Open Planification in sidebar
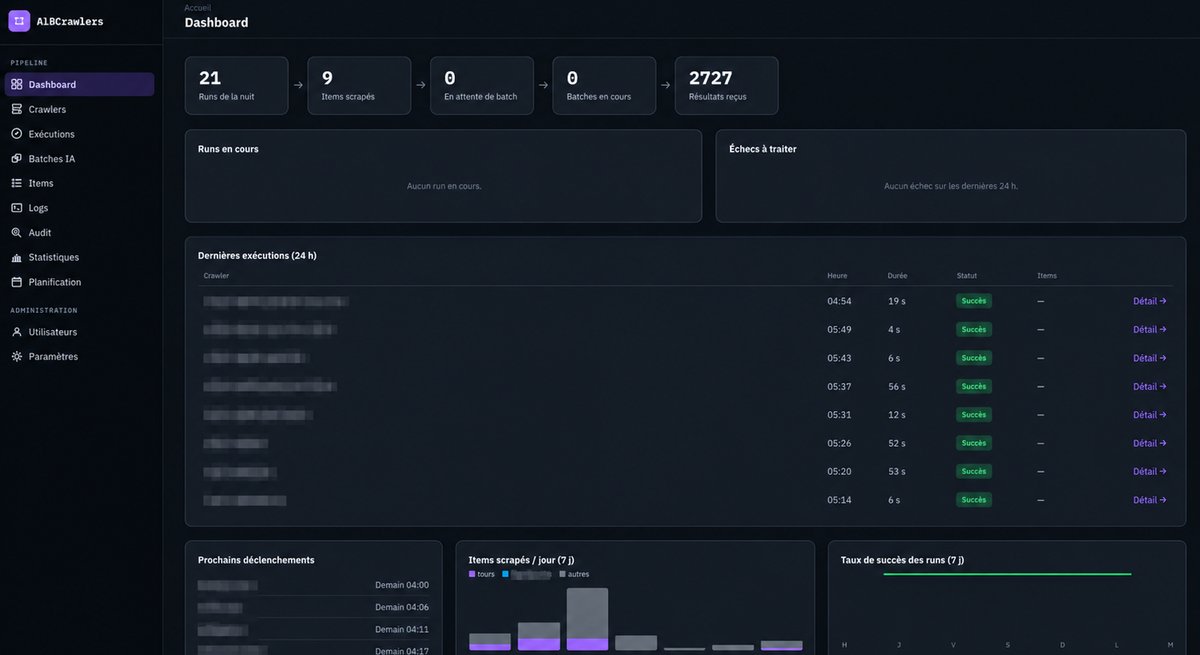The image size is (1200, 655). [79, 282]
